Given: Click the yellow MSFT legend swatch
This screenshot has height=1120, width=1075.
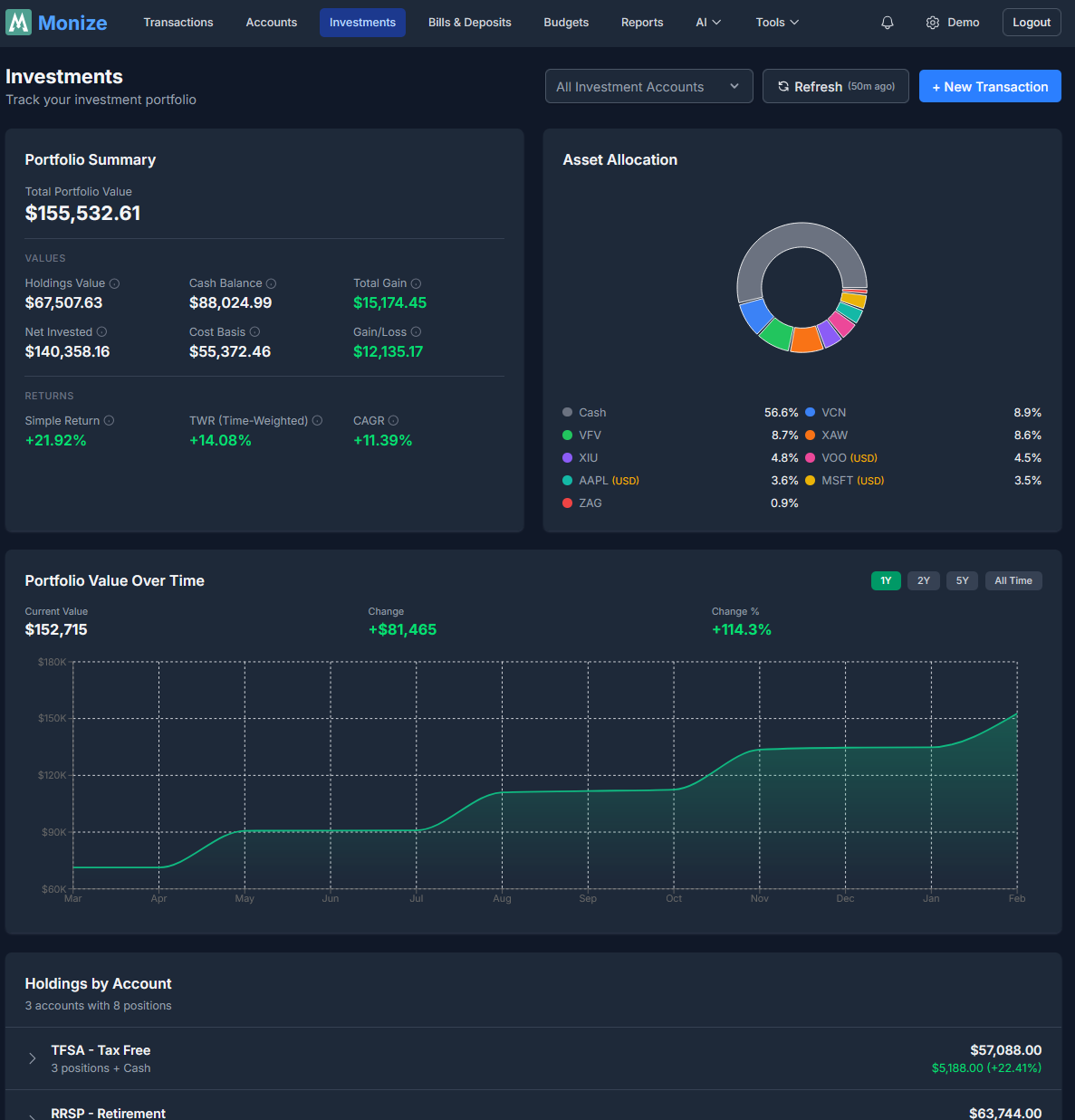Looking at the screenshot, I should pyautogui.click(x=810, y=480).
